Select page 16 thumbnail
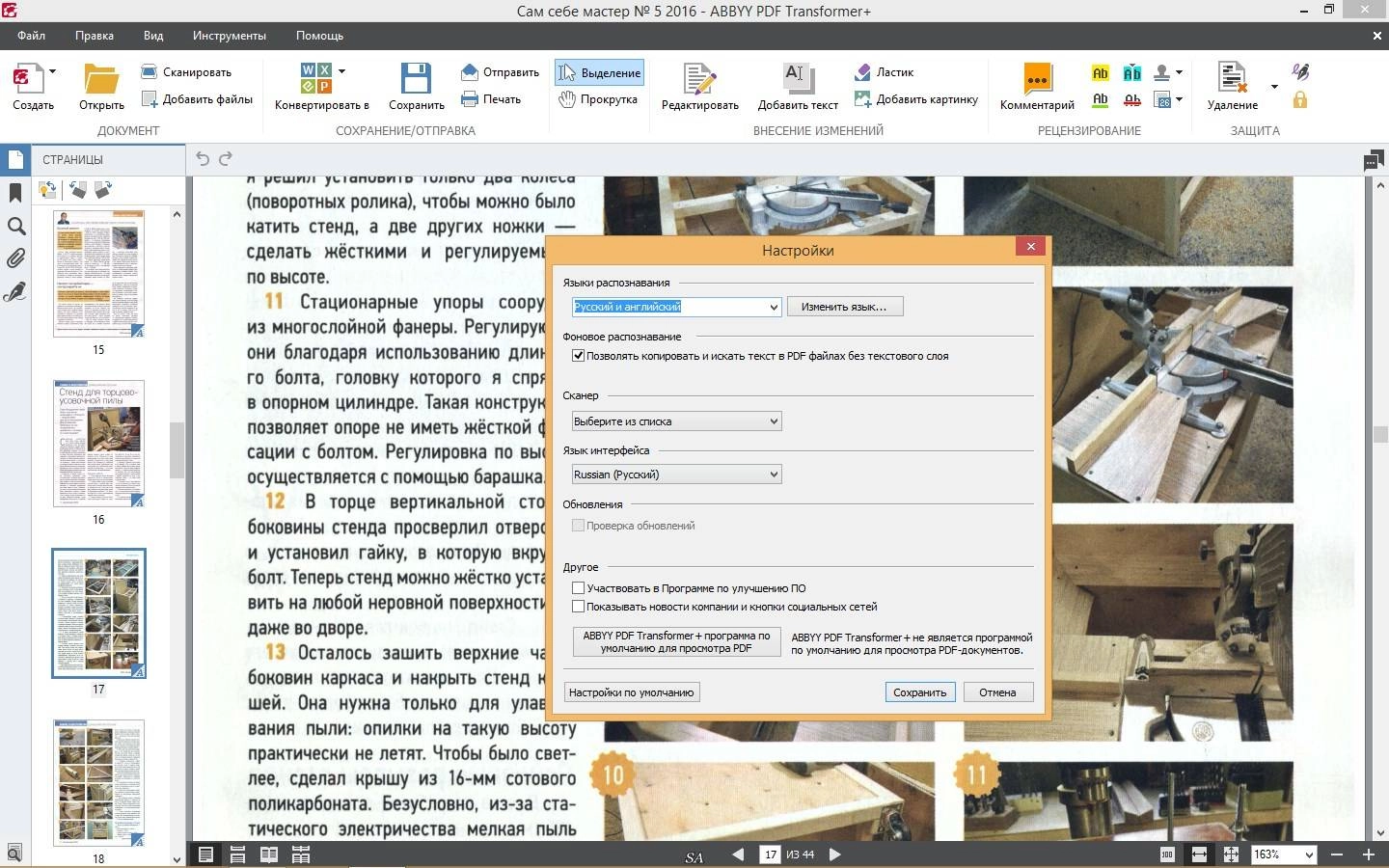Viewport: 1389px width, 868px height. (x=98, y=445)
